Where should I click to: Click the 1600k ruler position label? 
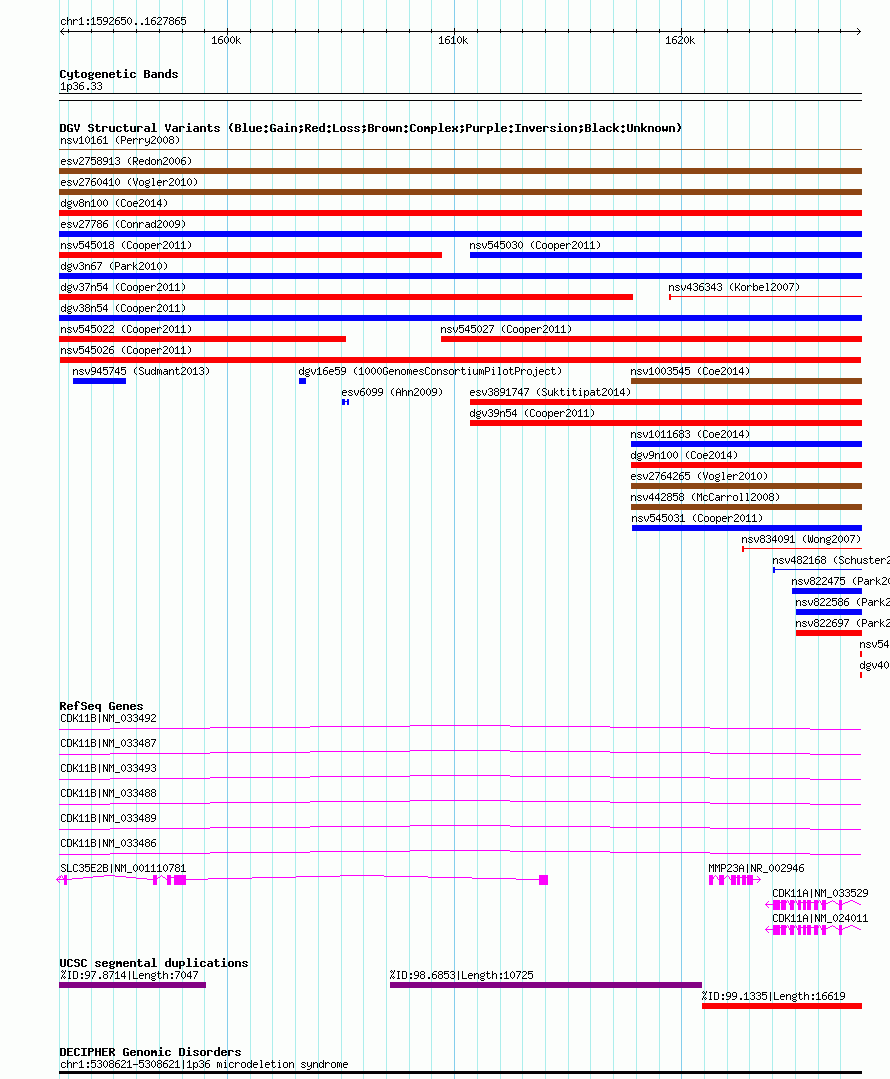[226, 41]
